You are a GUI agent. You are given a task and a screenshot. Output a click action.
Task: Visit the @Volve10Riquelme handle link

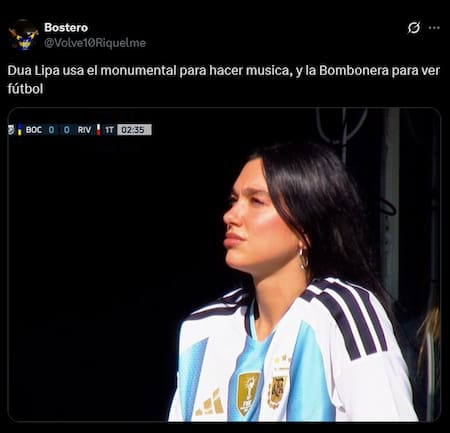[95, 43]
